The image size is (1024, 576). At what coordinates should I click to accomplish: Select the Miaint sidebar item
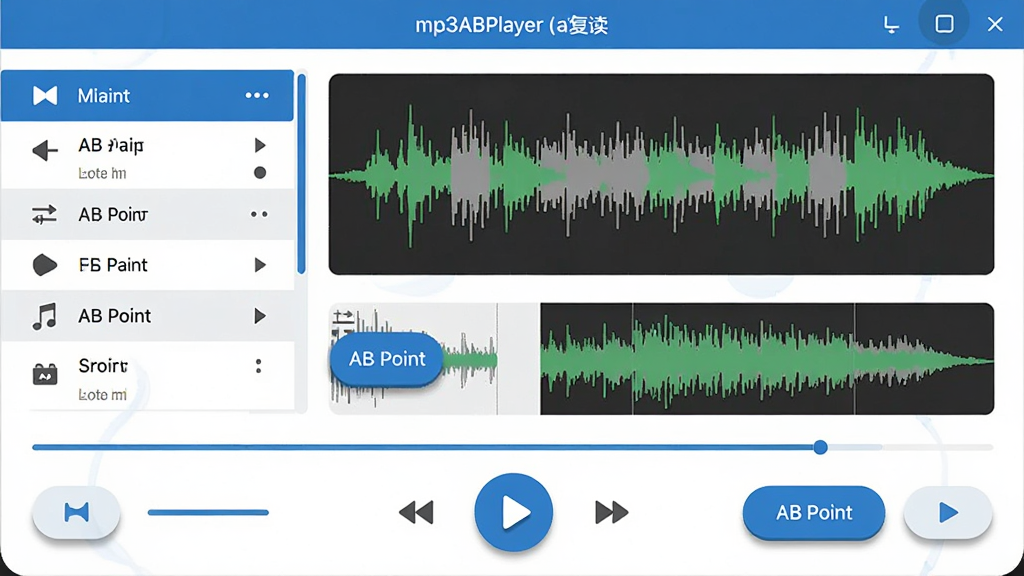[x=147, y=95]
